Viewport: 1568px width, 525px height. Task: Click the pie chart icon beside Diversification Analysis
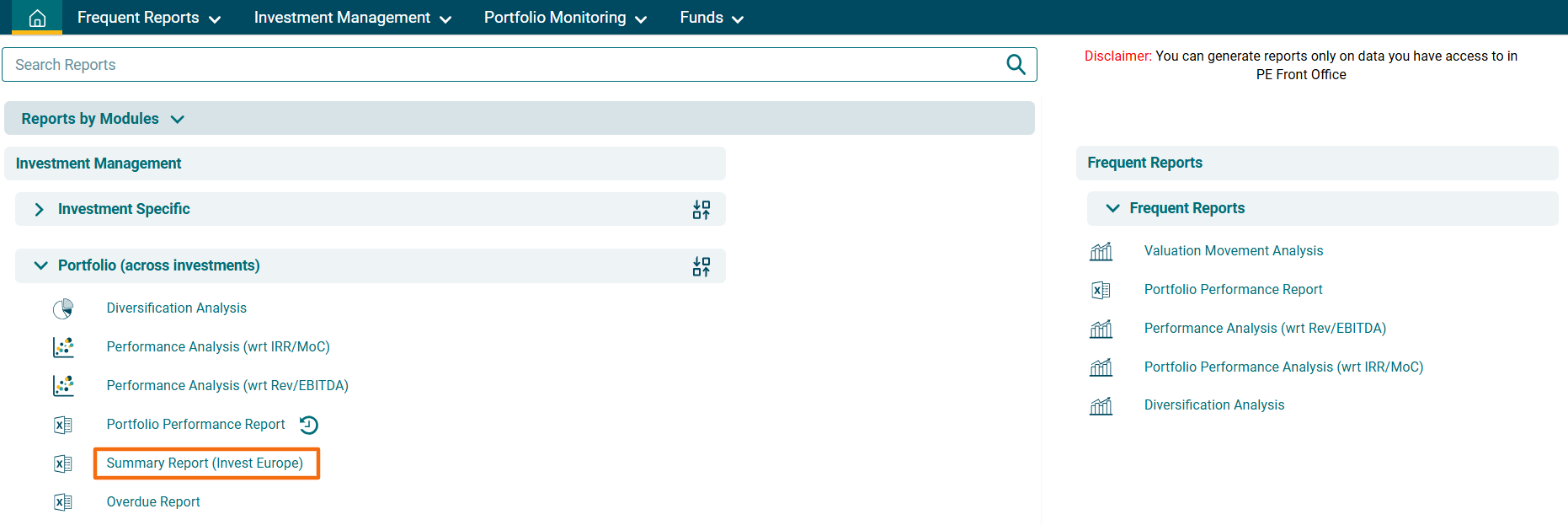point(63,309)
